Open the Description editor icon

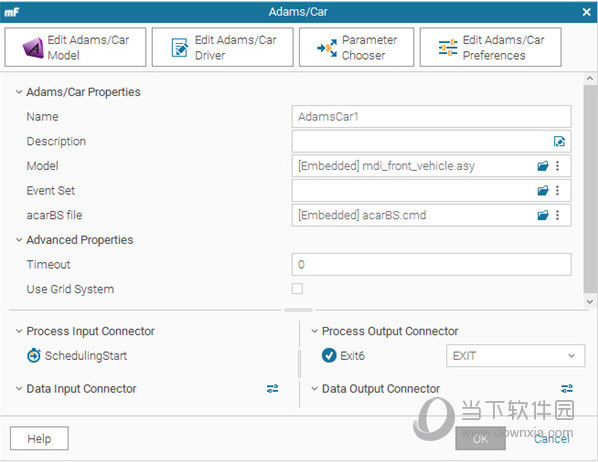(559, 142)
